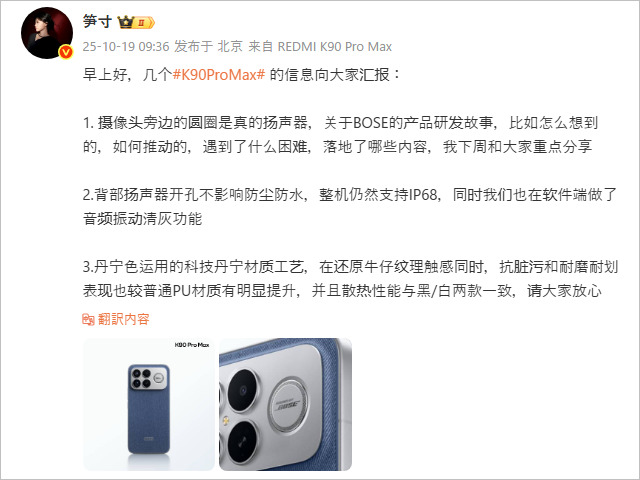Open the blue phone back photo thumbnail
The height and width of the screenshot is (480, 640).
tap(149, 404)
